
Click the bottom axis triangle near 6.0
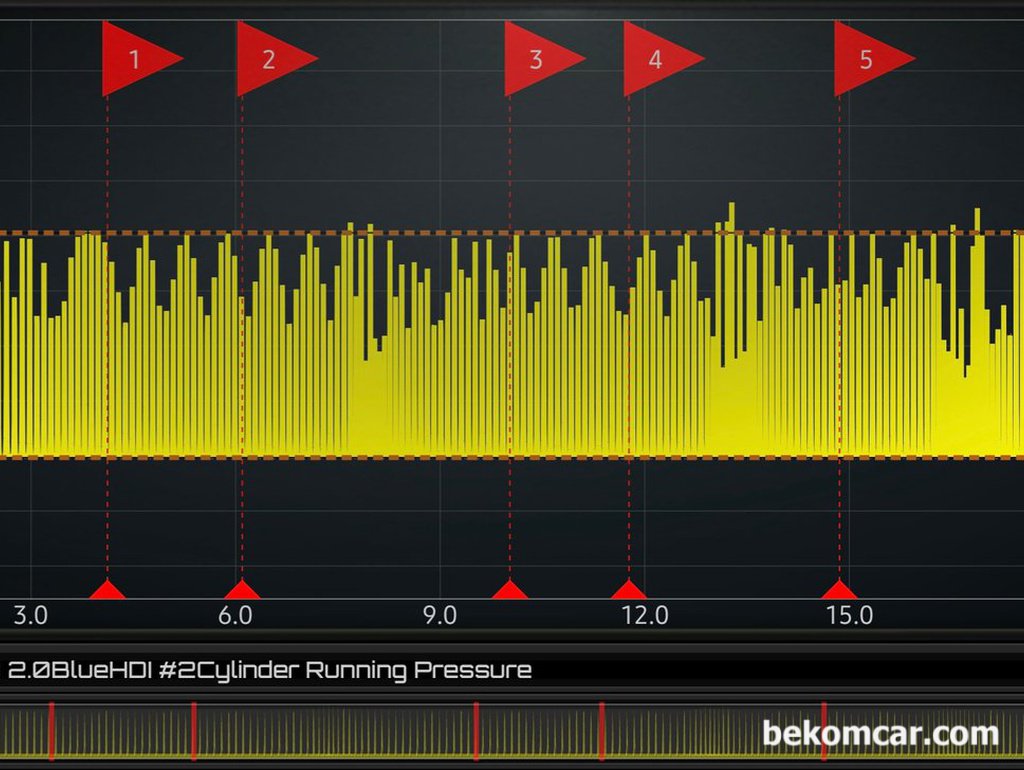242,589
